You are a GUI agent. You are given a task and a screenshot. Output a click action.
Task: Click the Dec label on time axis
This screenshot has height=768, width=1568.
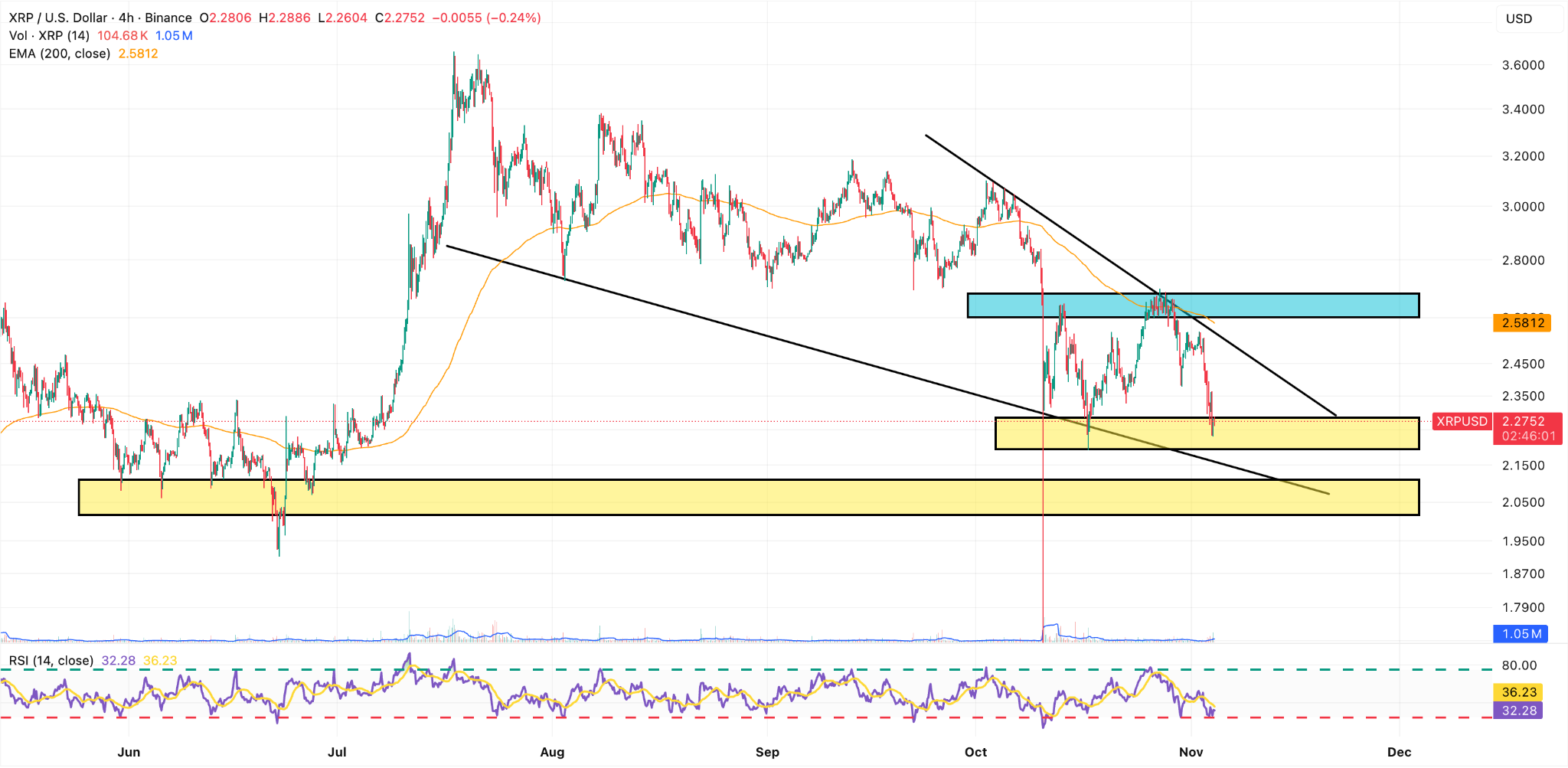tap(1399, 752)
